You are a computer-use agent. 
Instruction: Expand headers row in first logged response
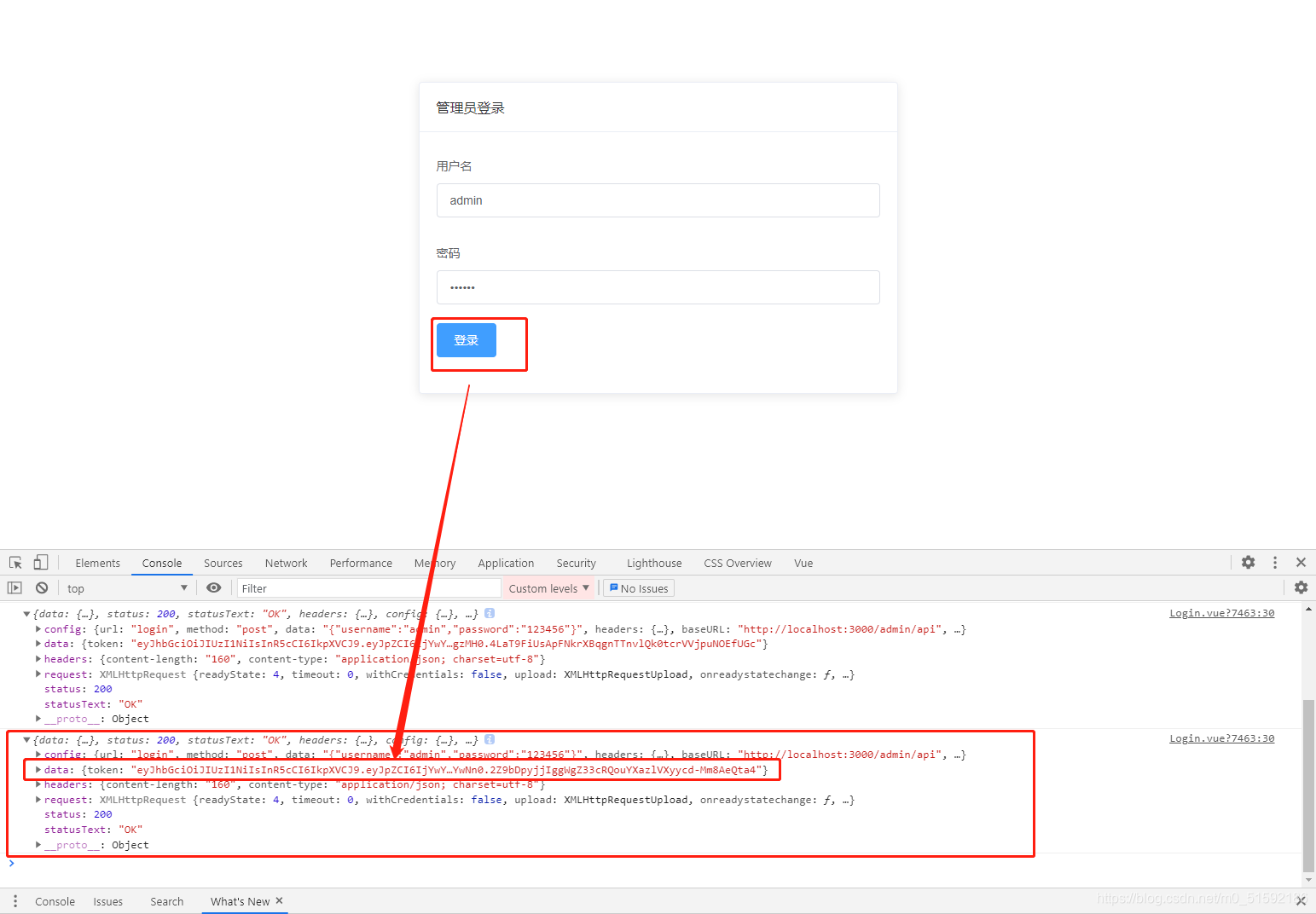[38, 659]
